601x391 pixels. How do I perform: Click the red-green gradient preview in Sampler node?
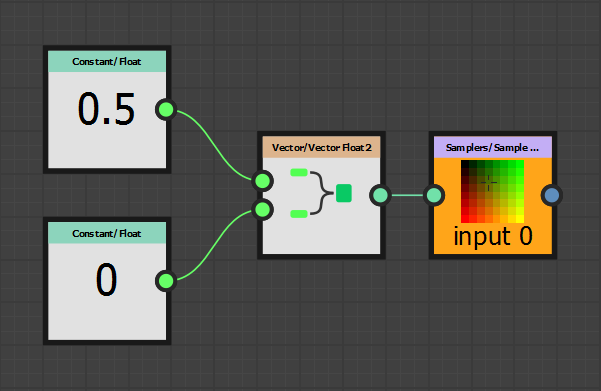pos(493,191)
